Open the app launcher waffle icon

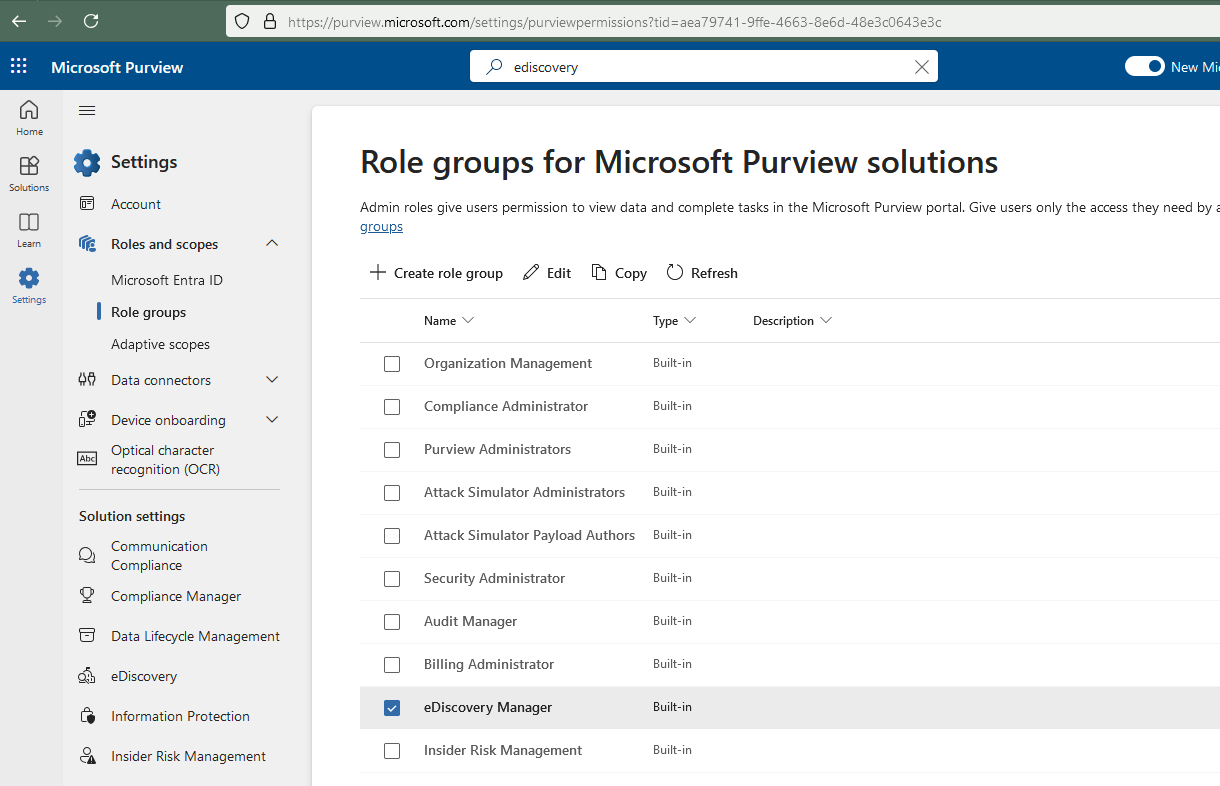(19, 67)
